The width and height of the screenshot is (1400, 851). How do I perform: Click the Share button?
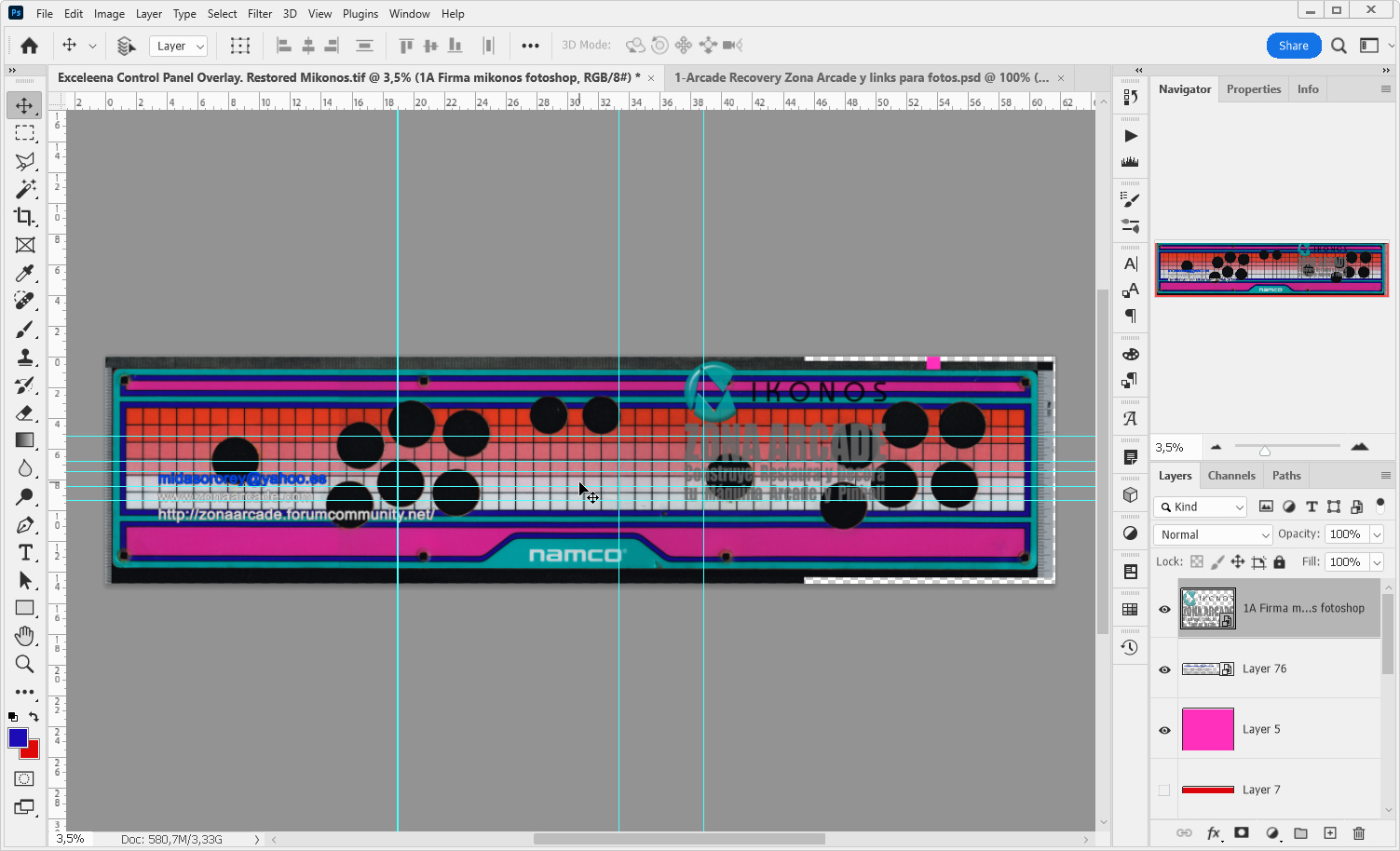pos(1293,45)
